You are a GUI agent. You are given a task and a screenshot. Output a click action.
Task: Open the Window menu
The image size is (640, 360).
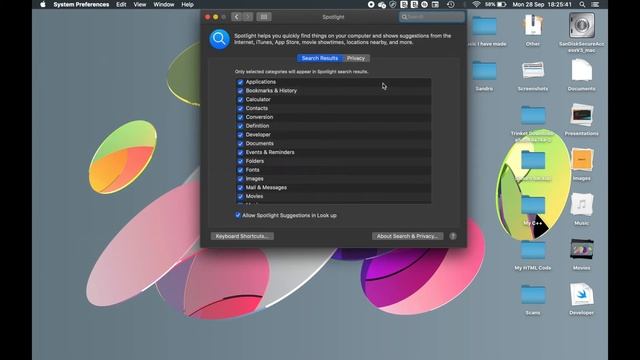[164, 4]
